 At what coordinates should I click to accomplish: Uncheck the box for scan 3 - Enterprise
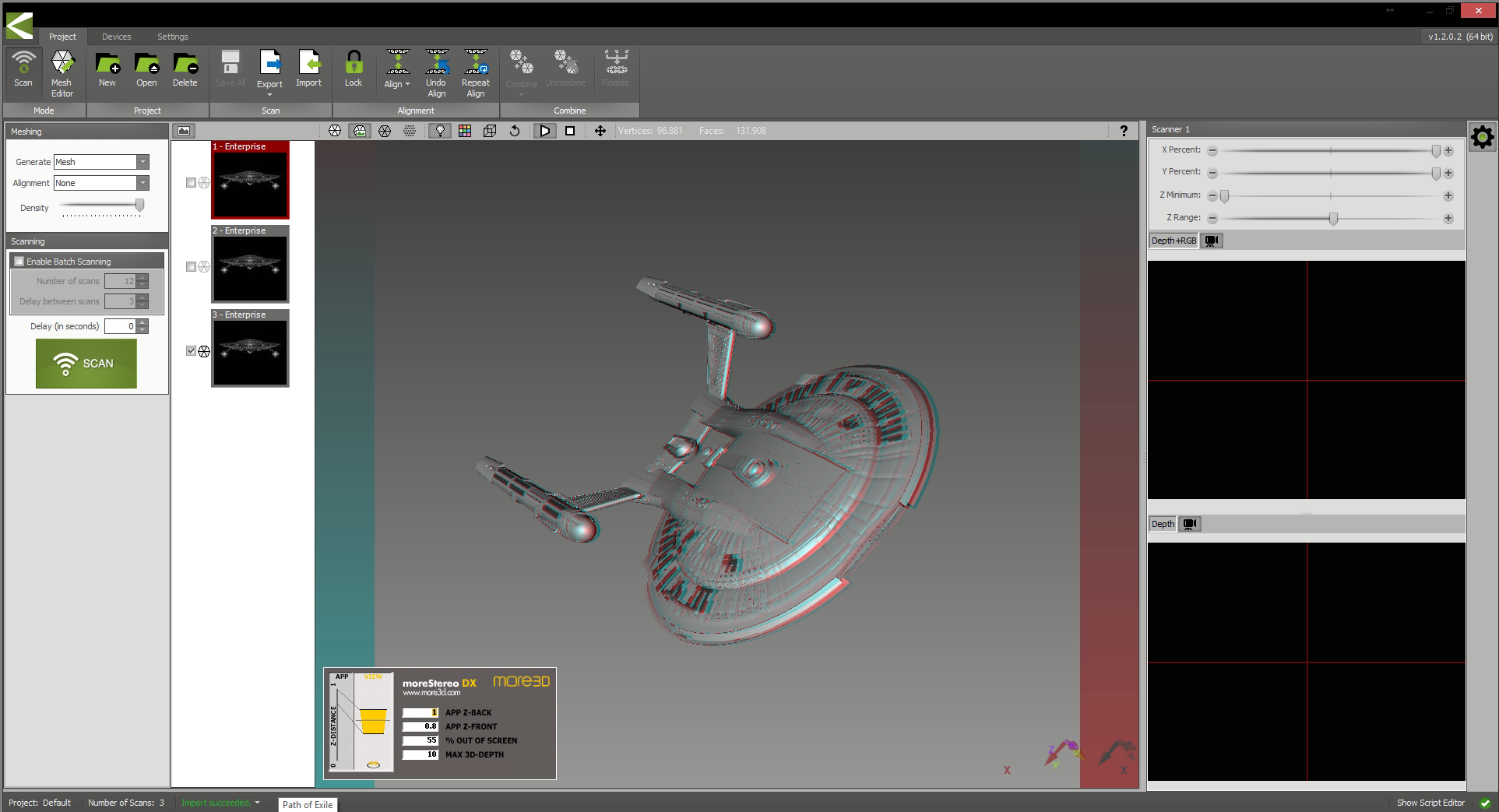coord(191,351)
